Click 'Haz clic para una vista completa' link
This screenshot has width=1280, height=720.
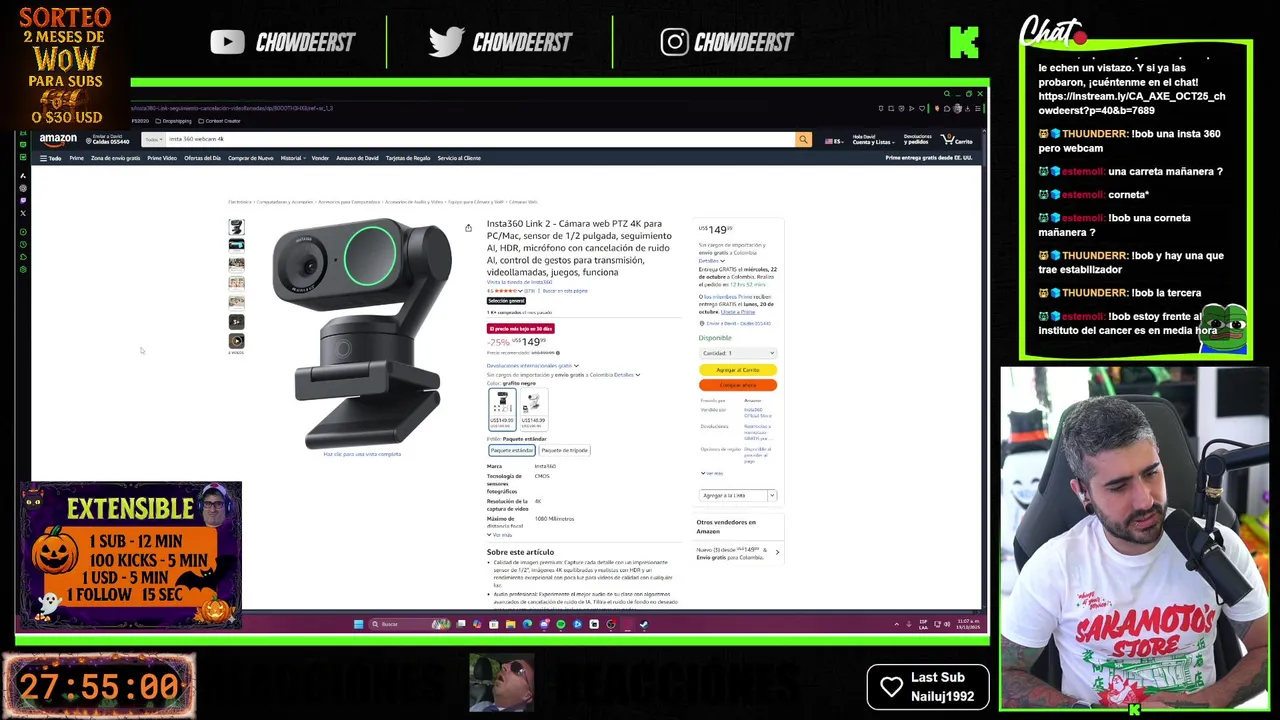362,454
